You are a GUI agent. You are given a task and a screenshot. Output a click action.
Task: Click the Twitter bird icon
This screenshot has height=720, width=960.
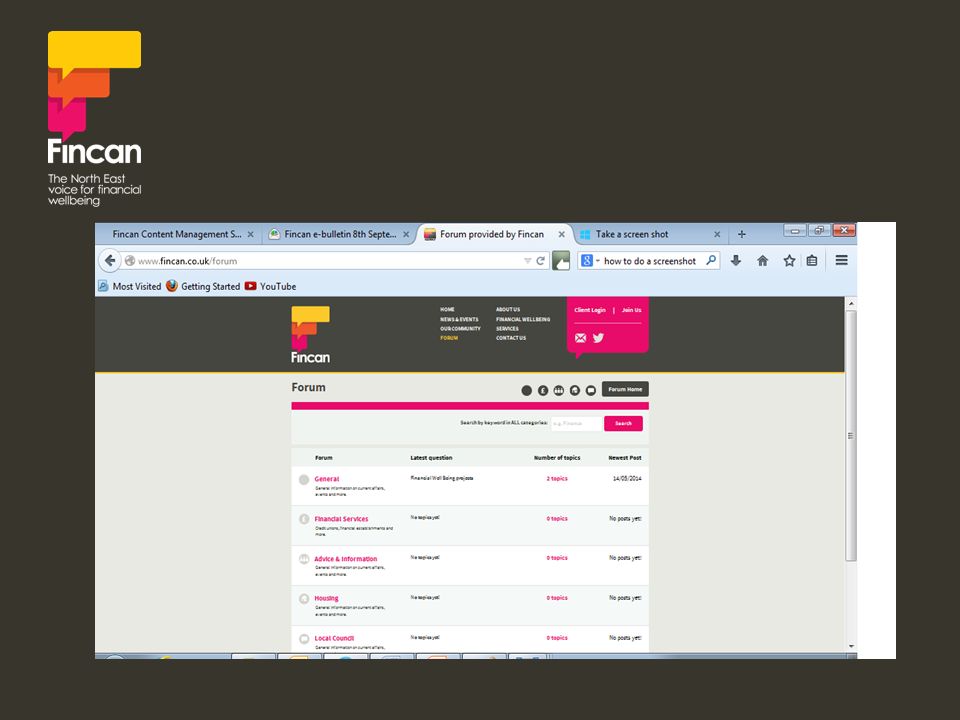(x=598, y=338)
